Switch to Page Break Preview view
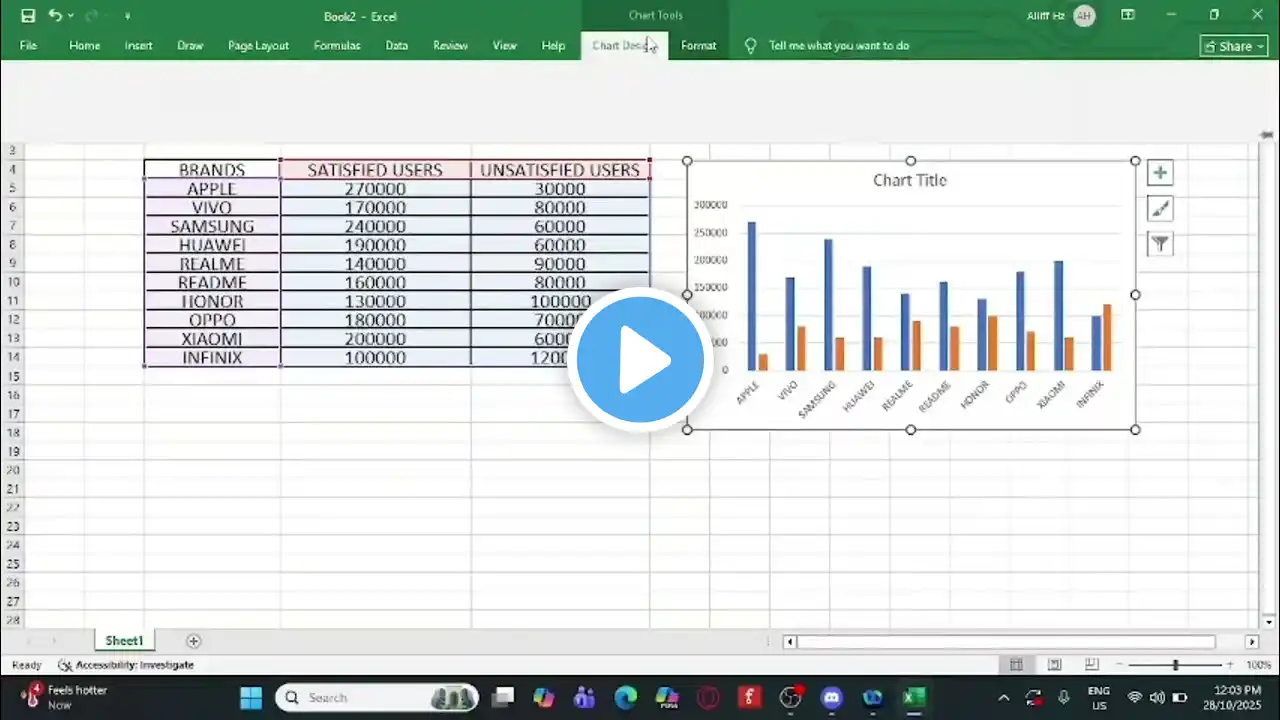Viewport: 1280px width, 720px height. click(x=1092, y=665)
